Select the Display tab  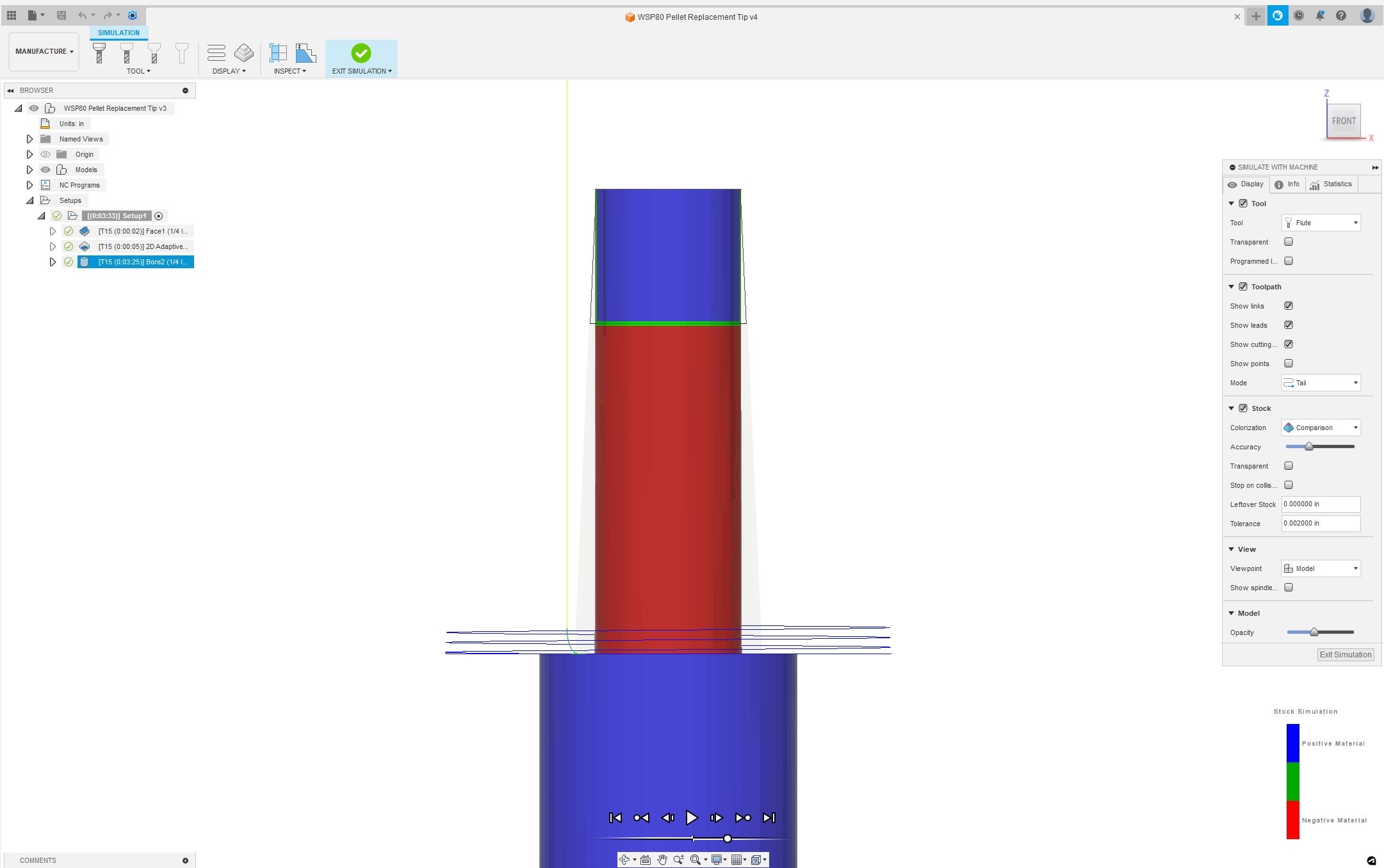click(1246, 184)
